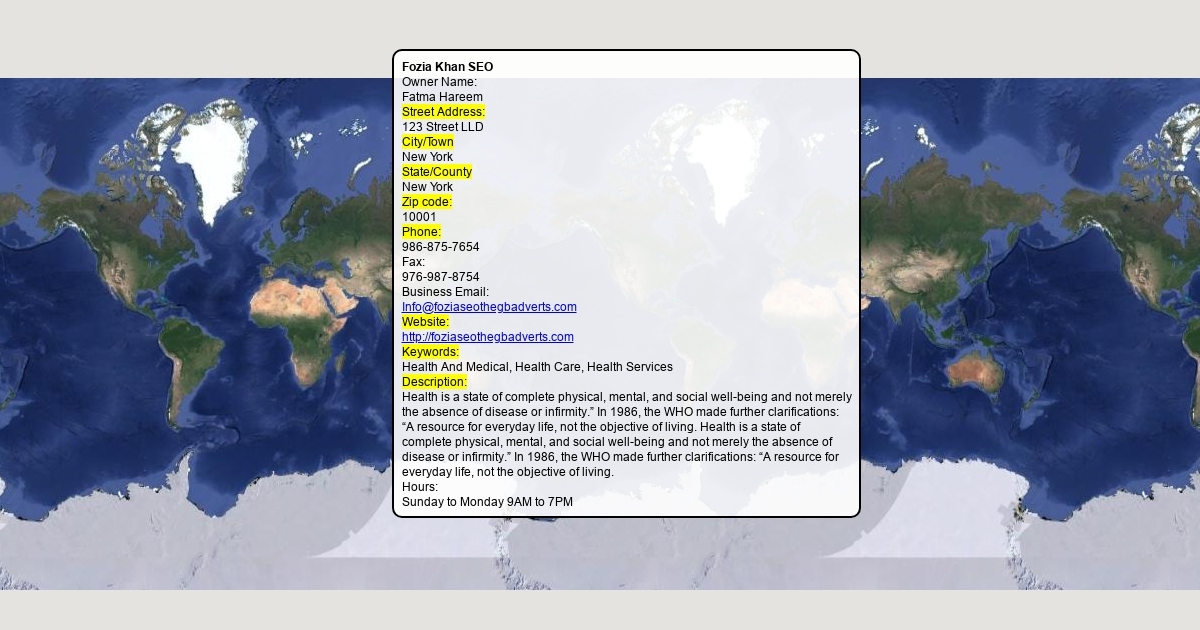This screenshot has height=630, width=1200.
Task: Select the highlighted City/Town label
Action: click(x=427, y=142)
